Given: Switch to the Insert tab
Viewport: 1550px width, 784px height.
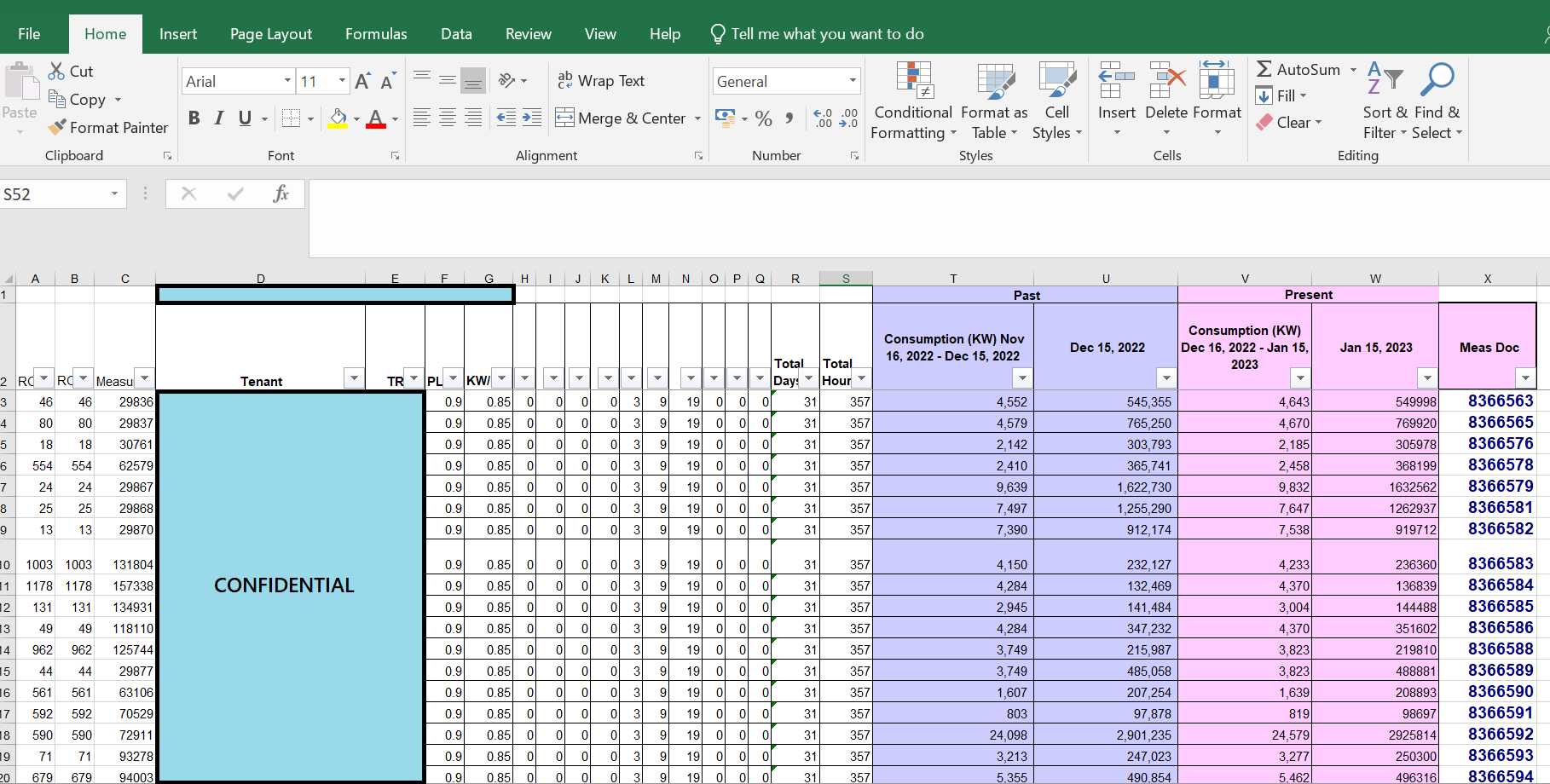Looking at the screenshot, I should (x=178, y=34).
